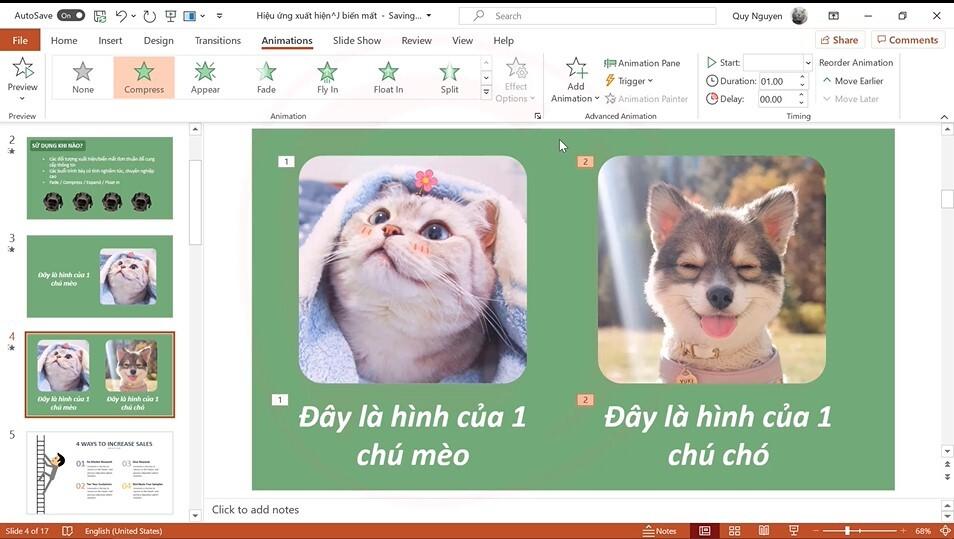
Task: Select the None animation
Action: (83, 78)
